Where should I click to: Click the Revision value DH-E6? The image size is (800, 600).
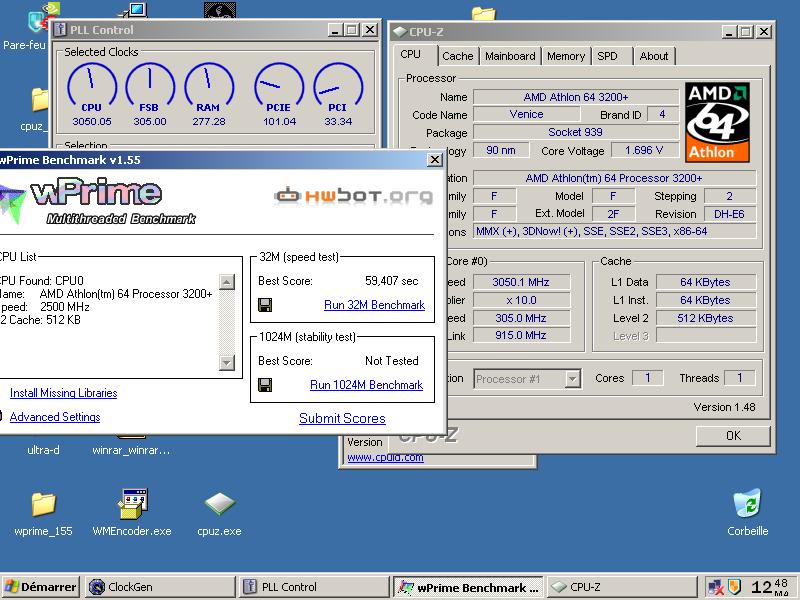(729, 214)
